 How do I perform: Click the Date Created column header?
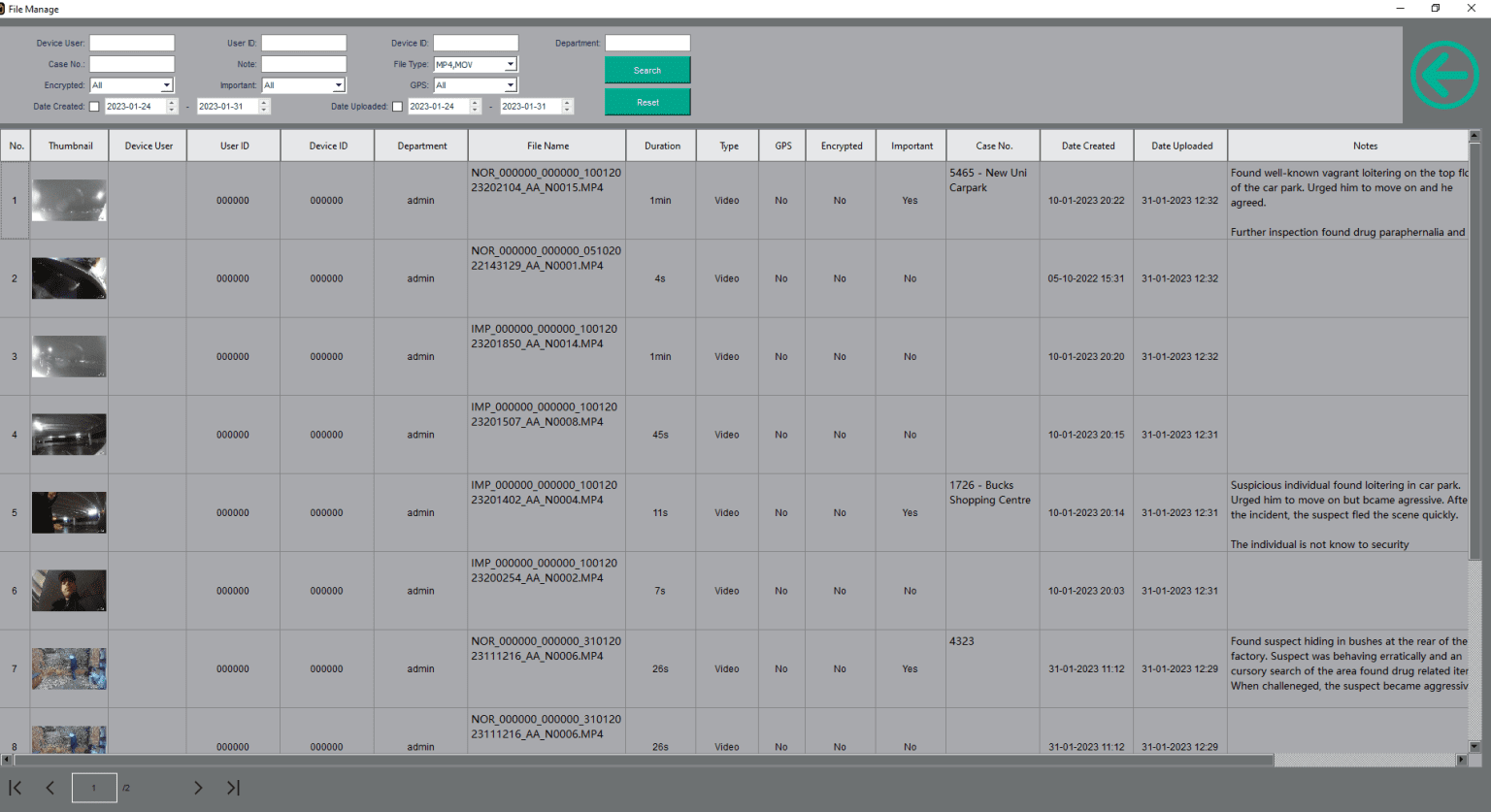[x=1087, y=146]
